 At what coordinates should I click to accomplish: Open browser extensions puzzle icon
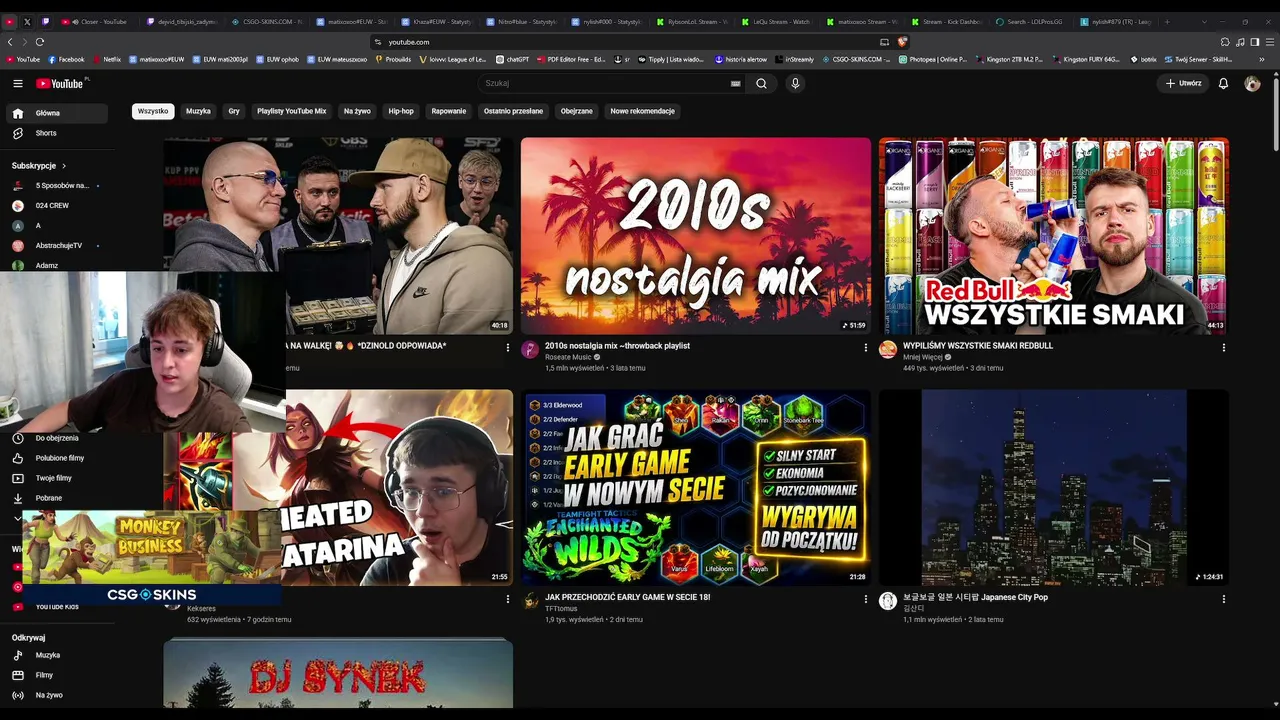[x=1225, y=42]
